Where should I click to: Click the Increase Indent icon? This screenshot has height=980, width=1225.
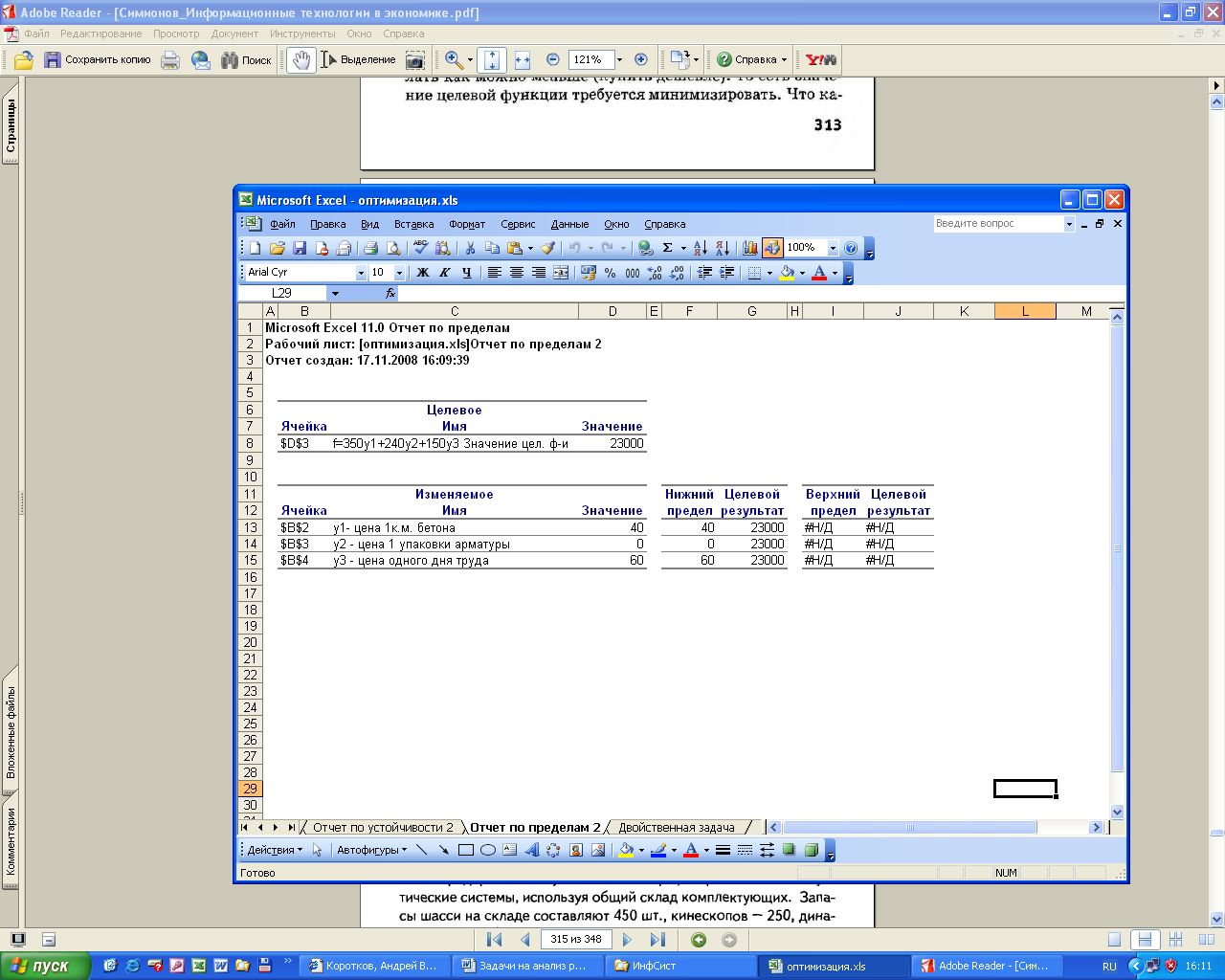(727, 273)
